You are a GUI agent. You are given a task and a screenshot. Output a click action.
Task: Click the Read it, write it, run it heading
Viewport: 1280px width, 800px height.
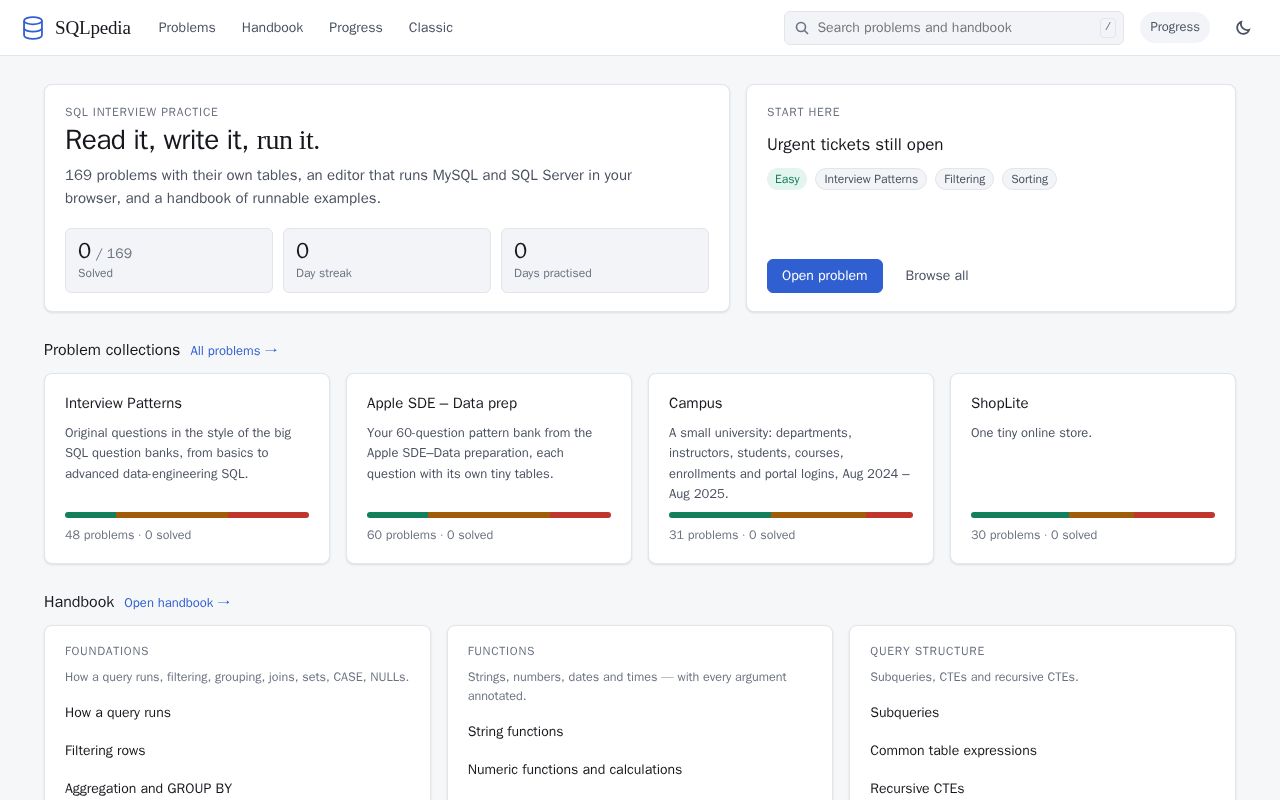[192, 140]
